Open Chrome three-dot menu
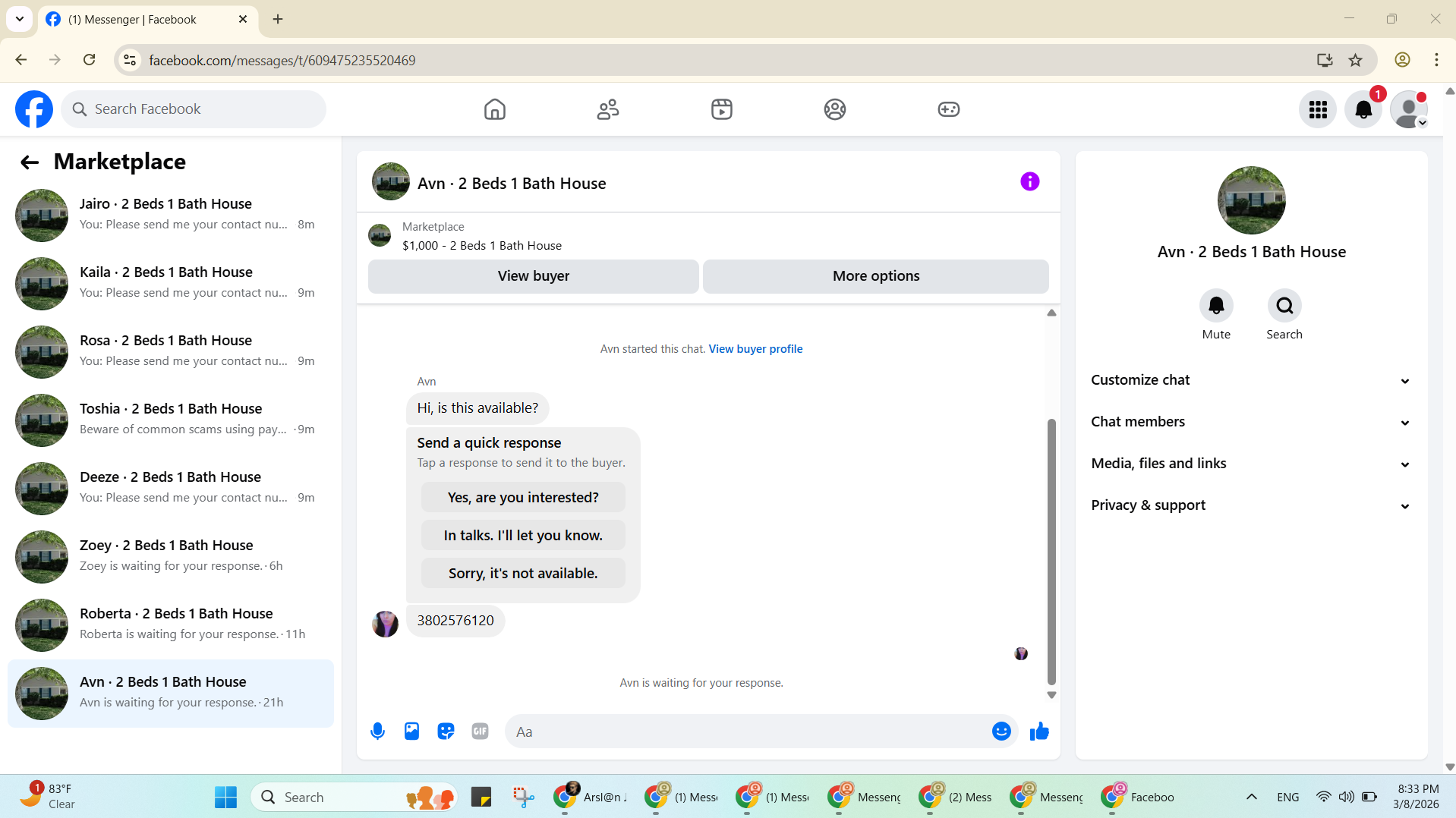The image size is (1456, 818). 1436,60
